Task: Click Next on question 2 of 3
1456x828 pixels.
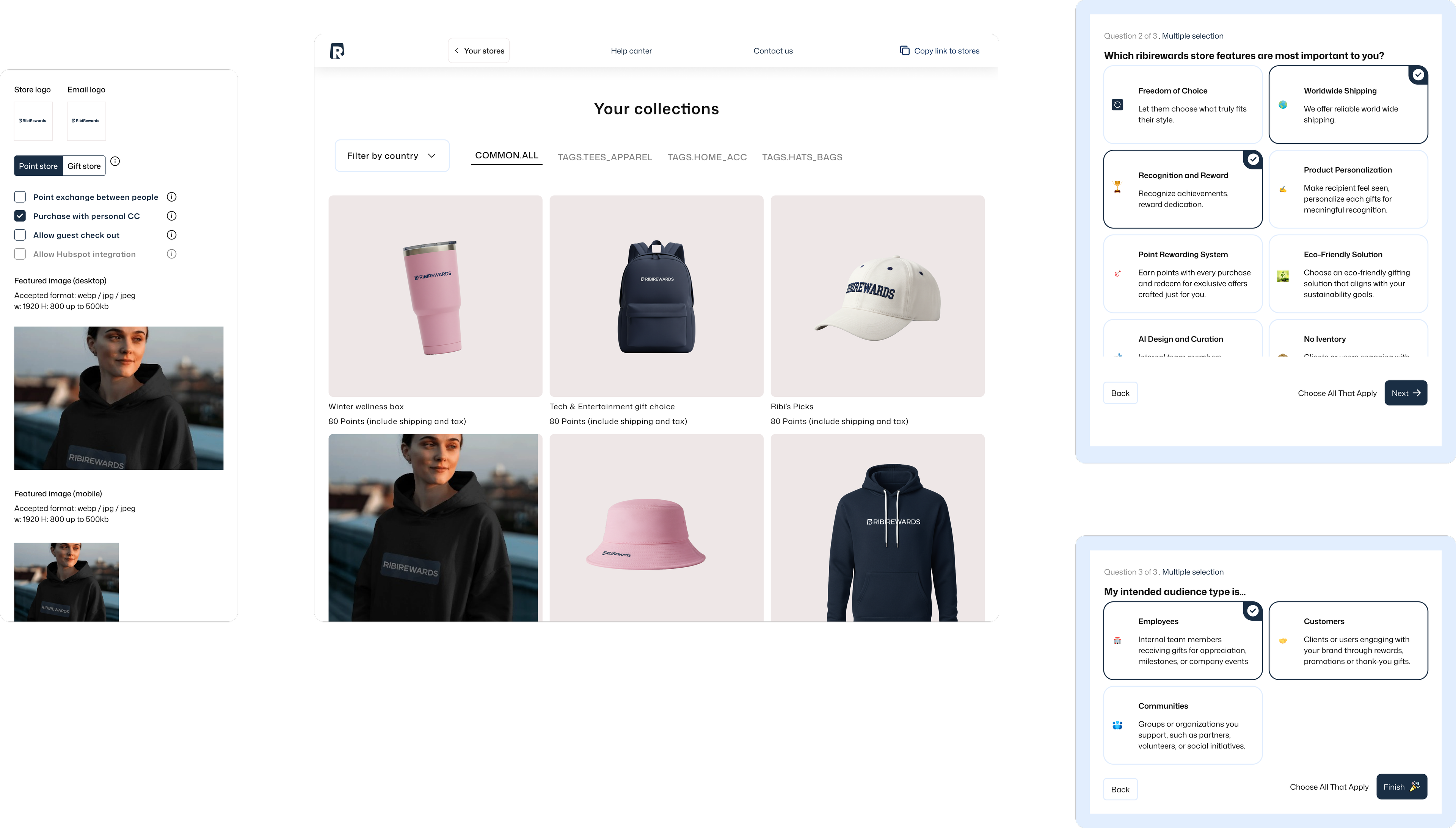Action: click(x=1405, y=392)
